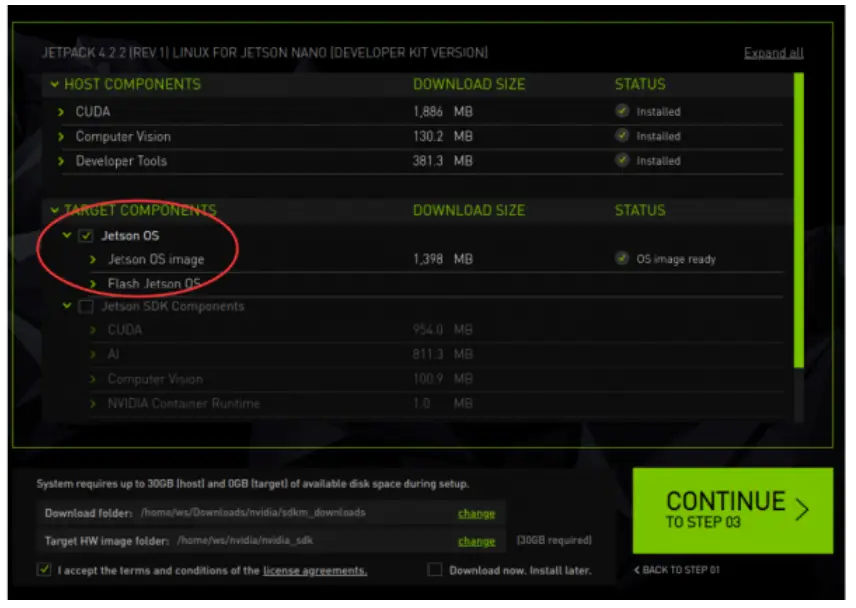
Task: Expand the host Computer Vision row
Action: (x=61, y=136)
